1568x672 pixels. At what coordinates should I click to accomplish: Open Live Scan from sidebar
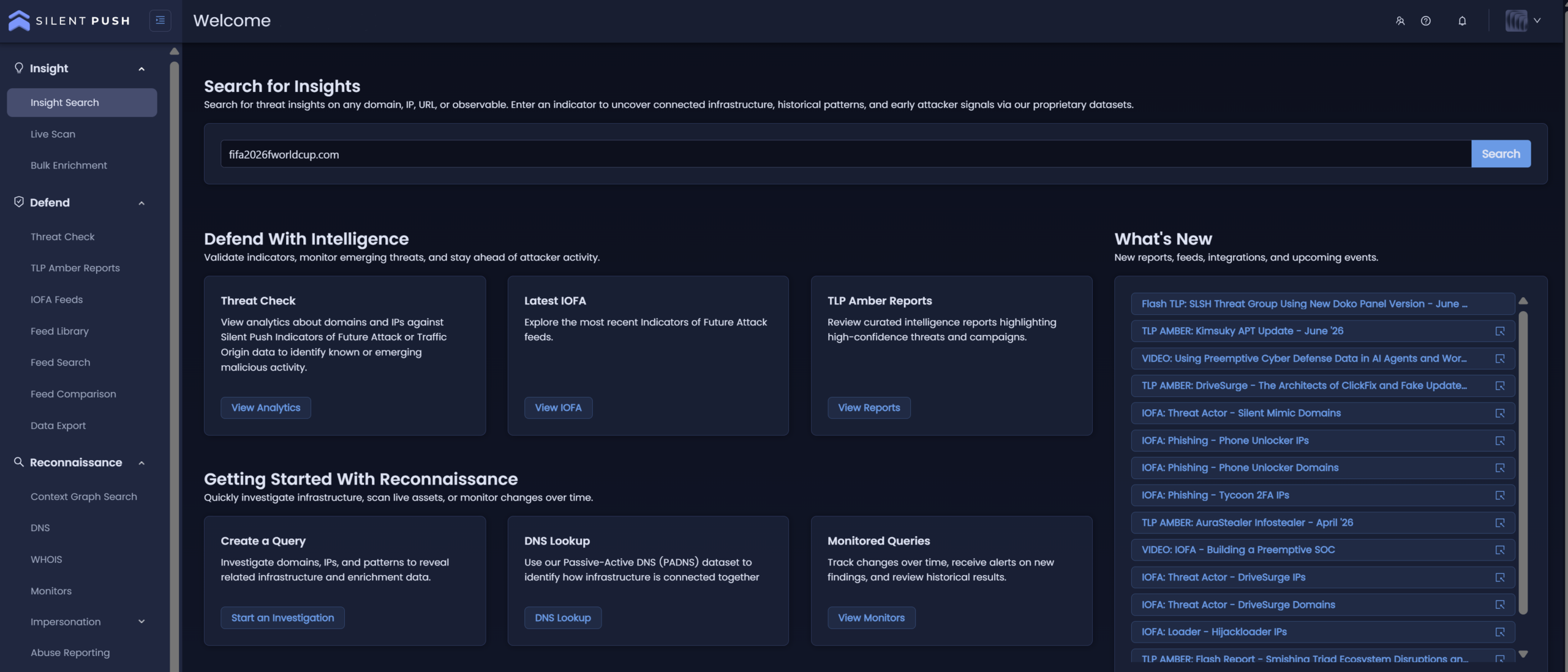53,134
